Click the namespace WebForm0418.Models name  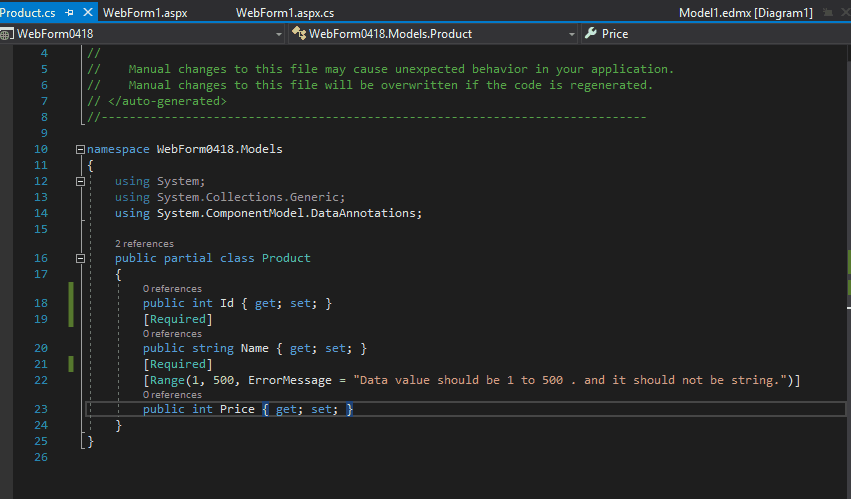tap(219, 149)
